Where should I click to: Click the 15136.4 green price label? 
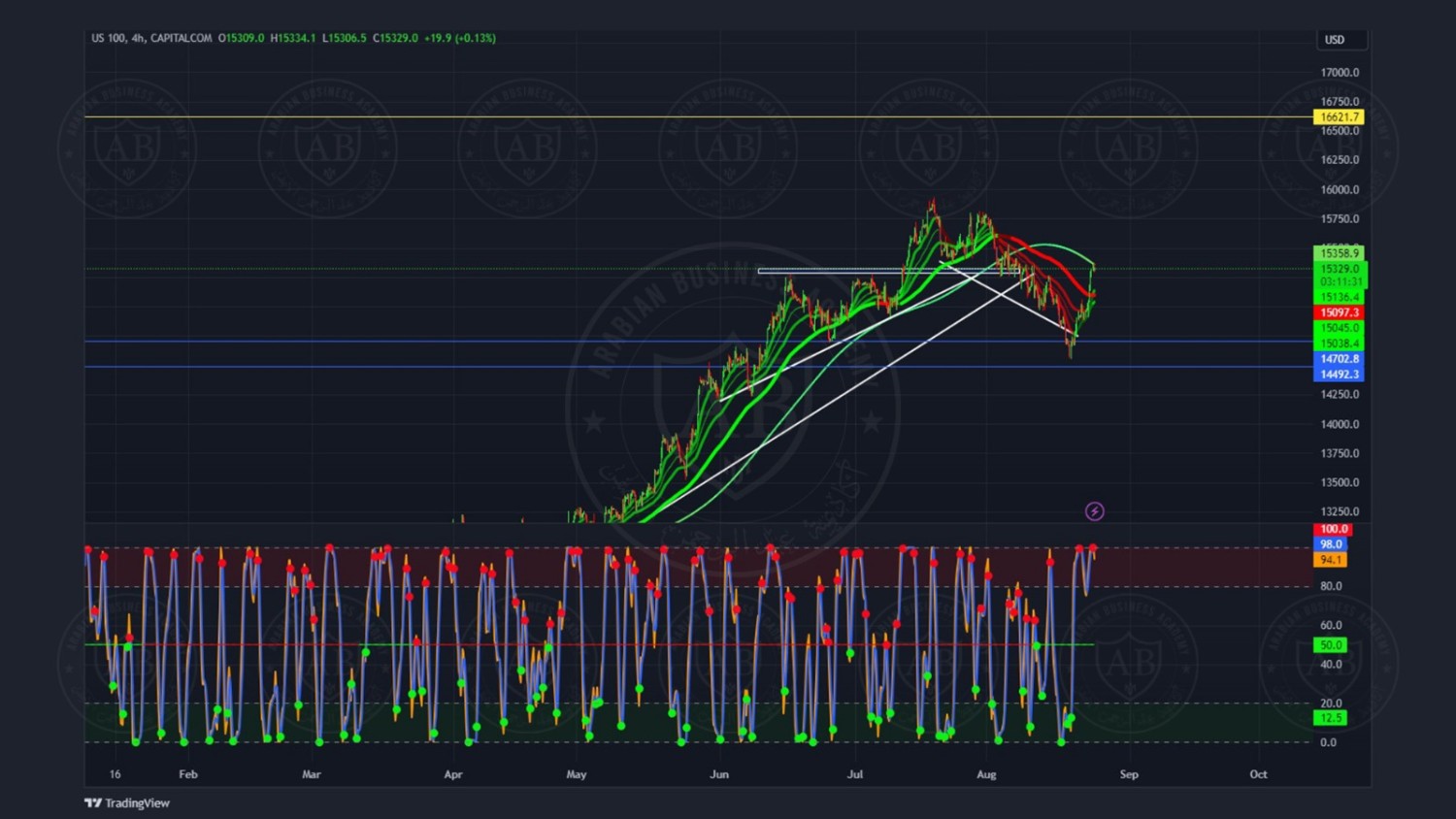tap(1339, 297)
